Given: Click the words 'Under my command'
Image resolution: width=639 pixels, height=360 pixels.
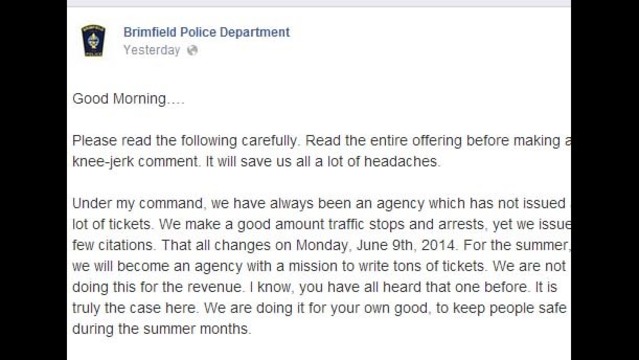Looking at the screenshot, I should coord(137,203).
